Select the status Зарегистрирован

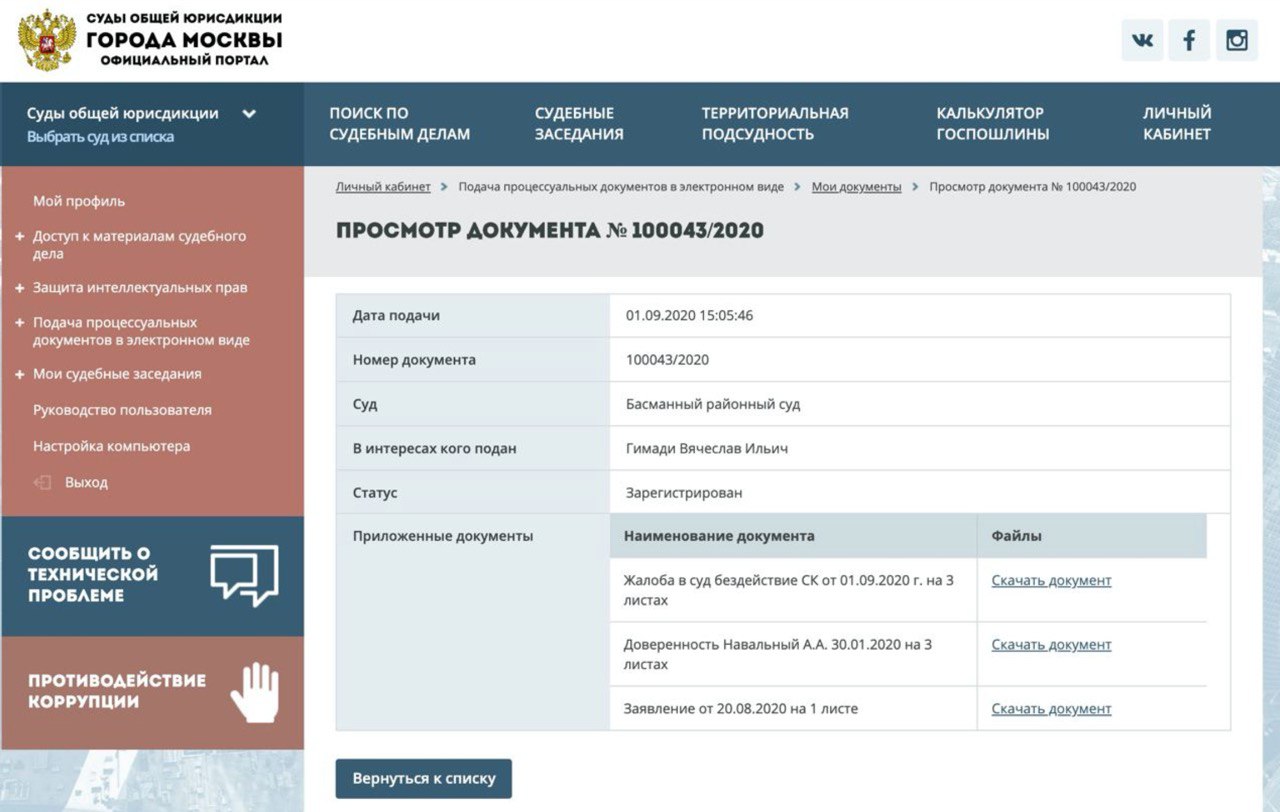tap(684, 493)
